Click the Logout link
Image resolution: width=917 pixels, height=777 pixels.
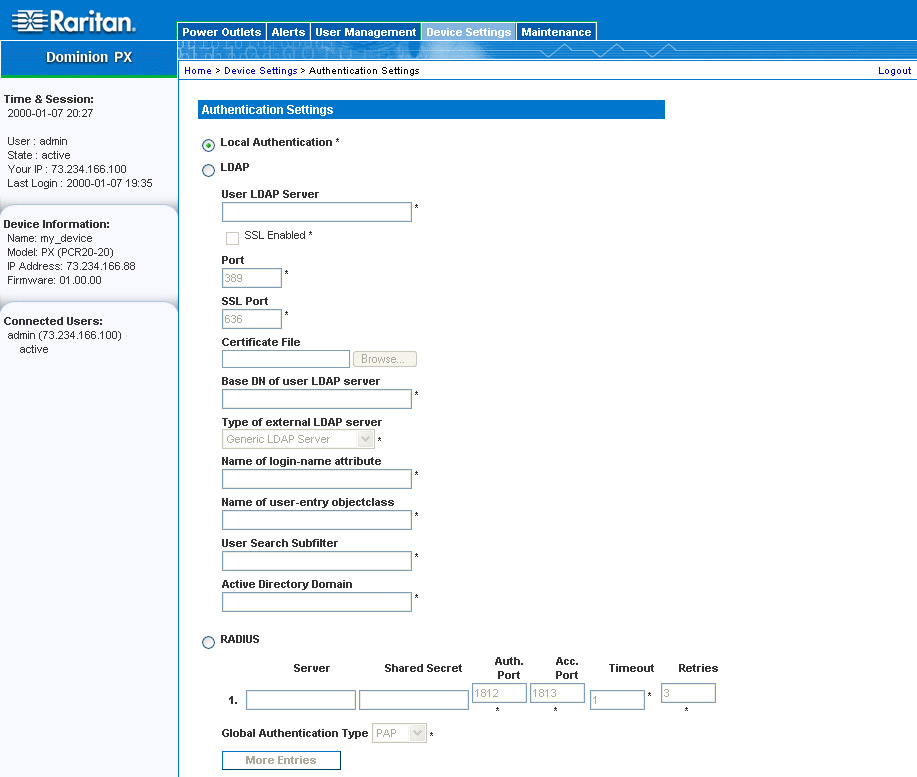pos(894,71)
